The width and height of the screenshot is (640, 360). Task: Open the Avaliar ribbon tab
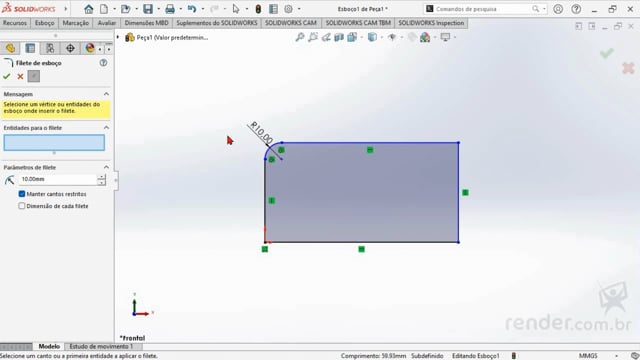pyautogui.click(x=107, y=23)
